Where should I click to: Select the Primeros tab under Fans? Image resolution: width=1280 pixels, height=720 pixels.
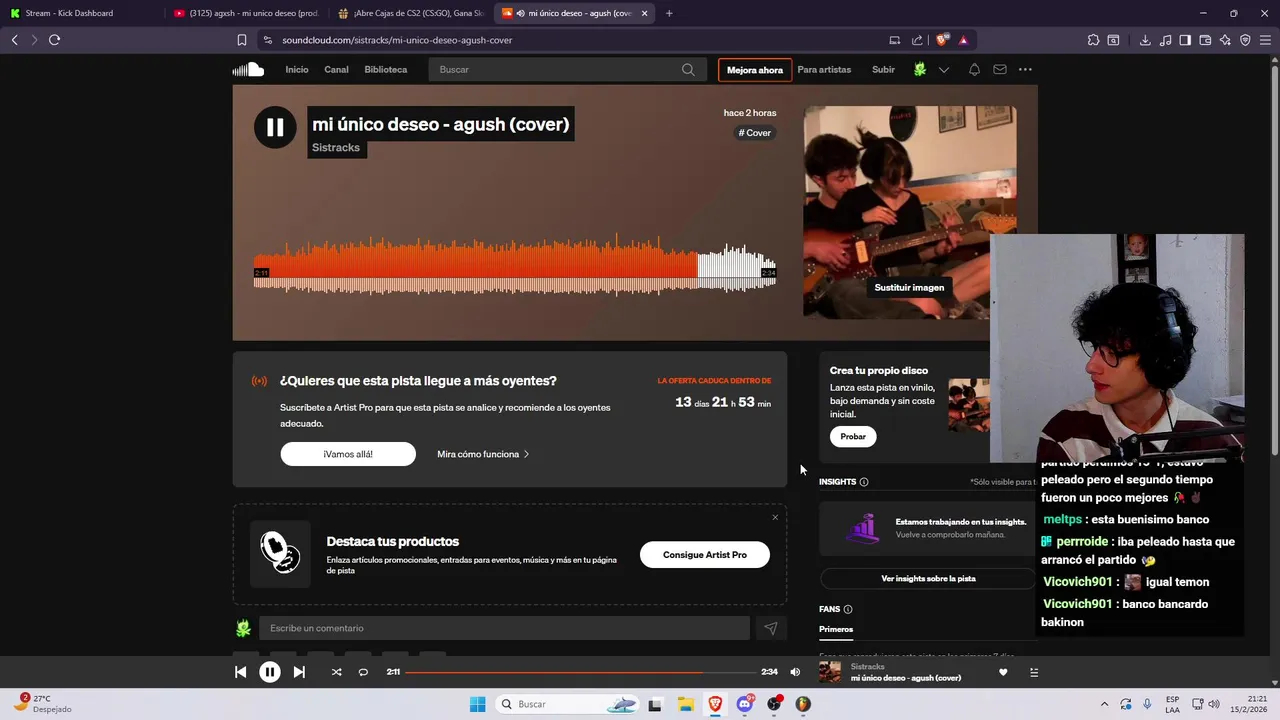point(836,630)
